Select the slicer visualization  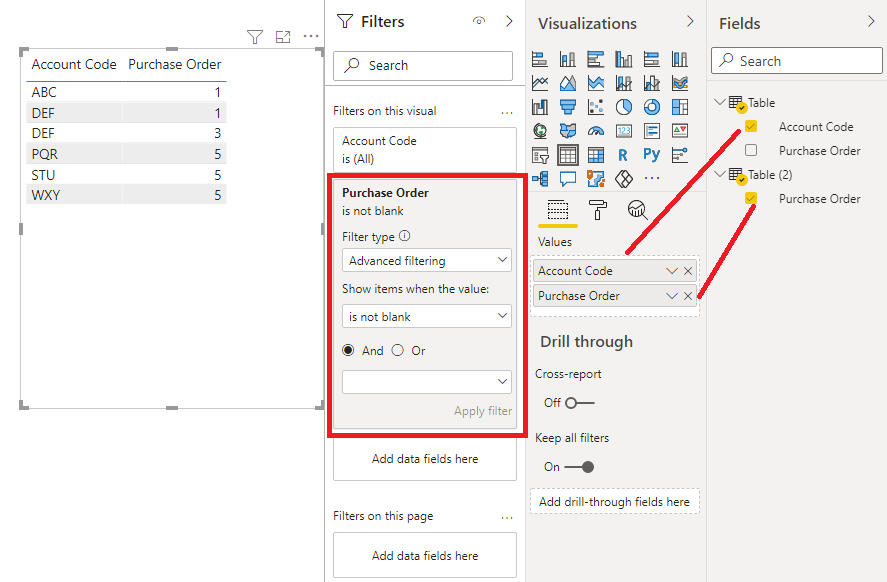(x=540, y=155)
